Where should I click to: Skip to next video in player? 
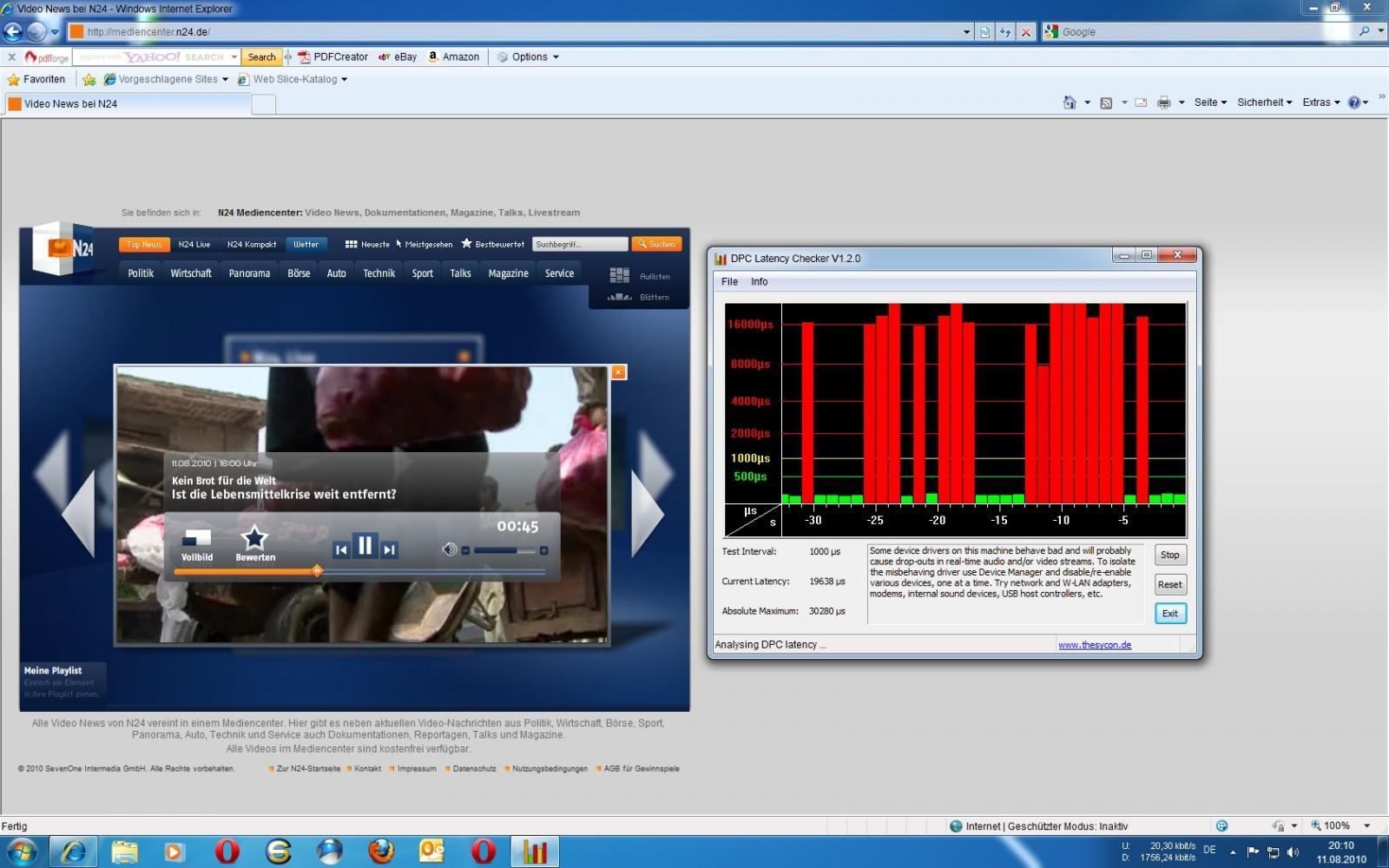[x=390, y=549]
